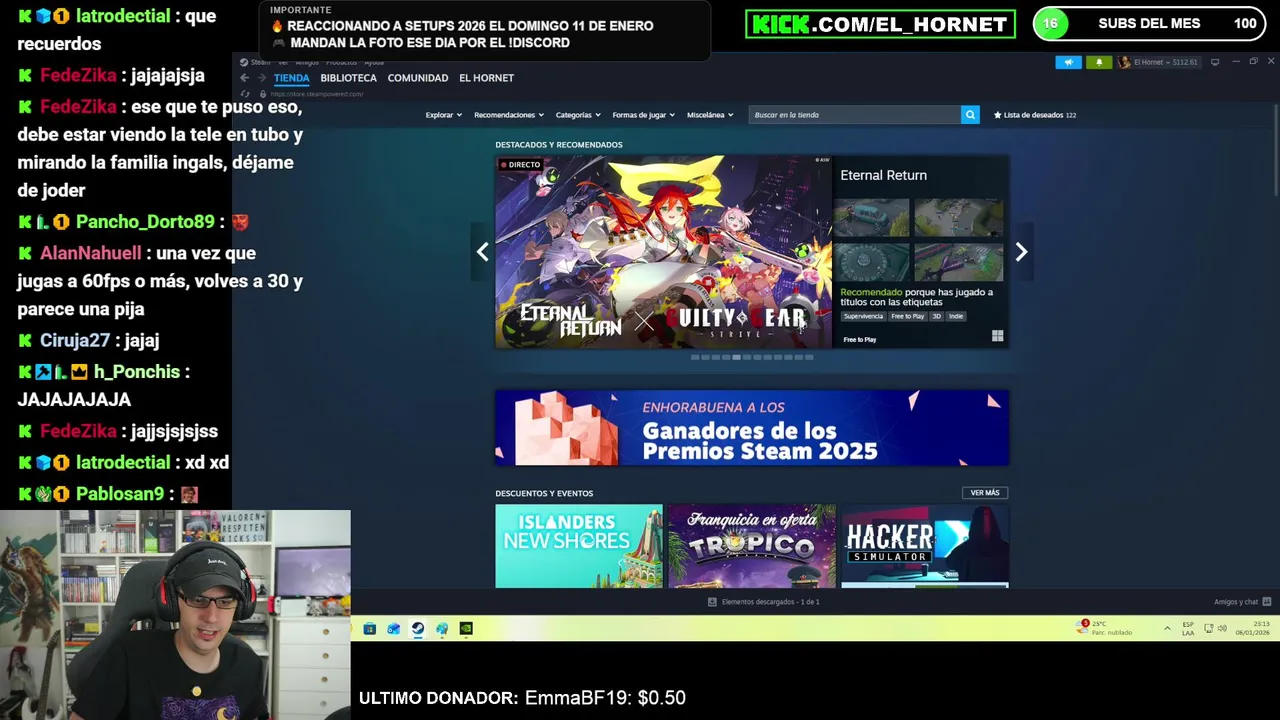
Task: Click the ESP LAA keyboard language indicator
Action: [x=1188, y=628]
